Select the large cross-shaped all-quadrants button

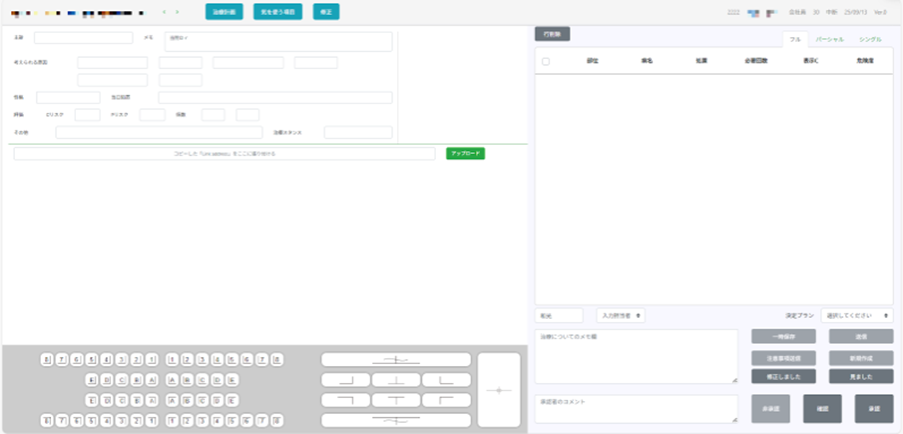coord(499,390)
